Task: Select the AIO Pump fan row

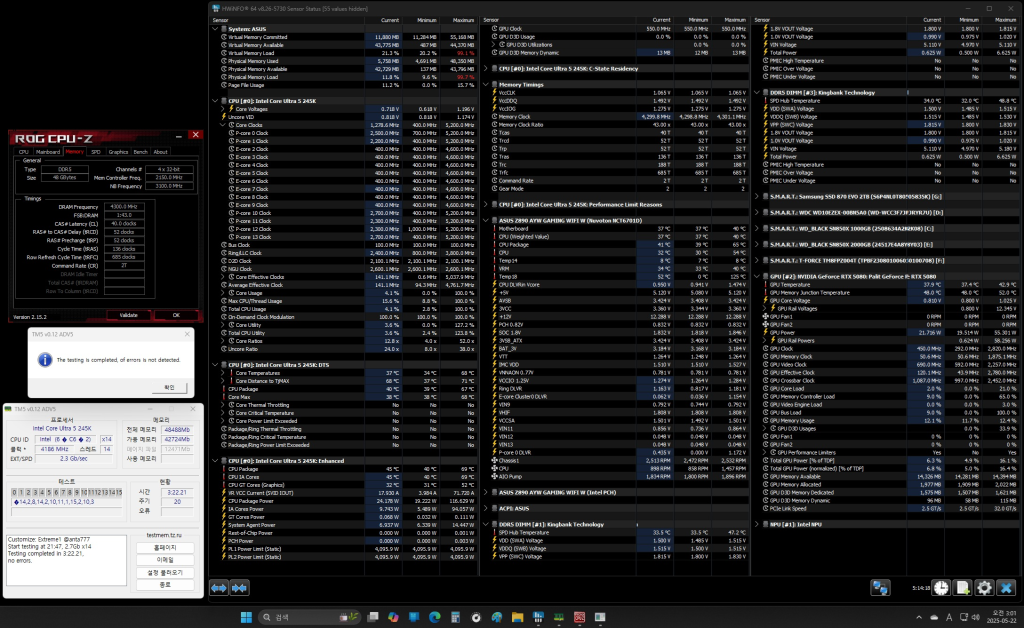Action: [617, 477]
